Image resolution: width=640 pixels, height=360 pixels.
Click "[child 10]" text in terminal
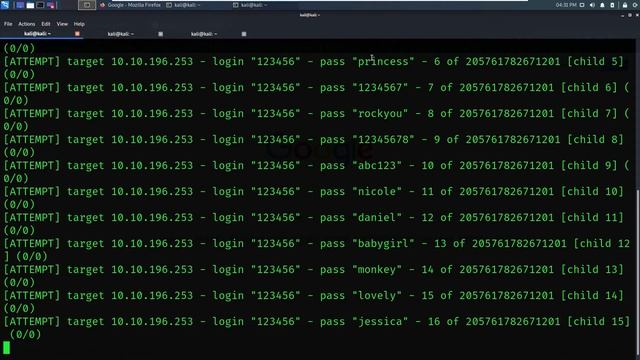[592, 191]
